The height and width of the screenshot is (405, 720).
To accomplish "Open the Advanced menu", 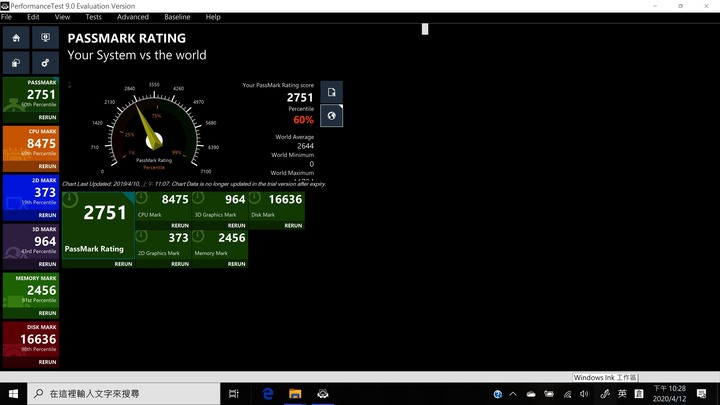I will point(133,17).
